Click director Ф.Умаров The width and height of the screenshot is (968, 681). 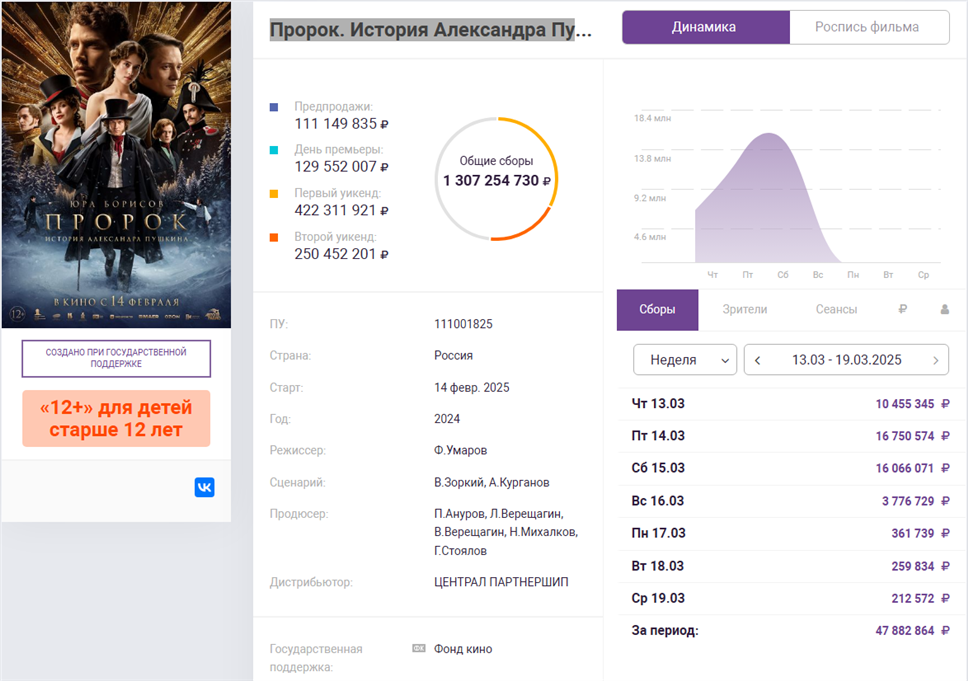click(461, 450)
